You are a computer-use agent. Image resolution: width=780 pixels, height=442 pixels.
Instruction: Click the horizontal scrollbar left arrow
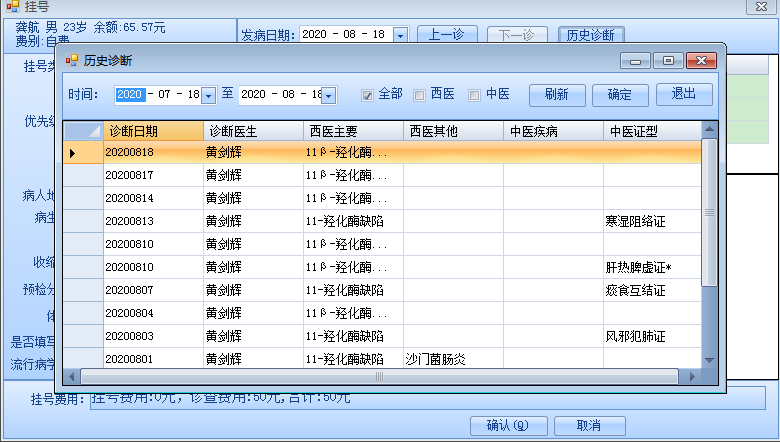coord(71,376)
